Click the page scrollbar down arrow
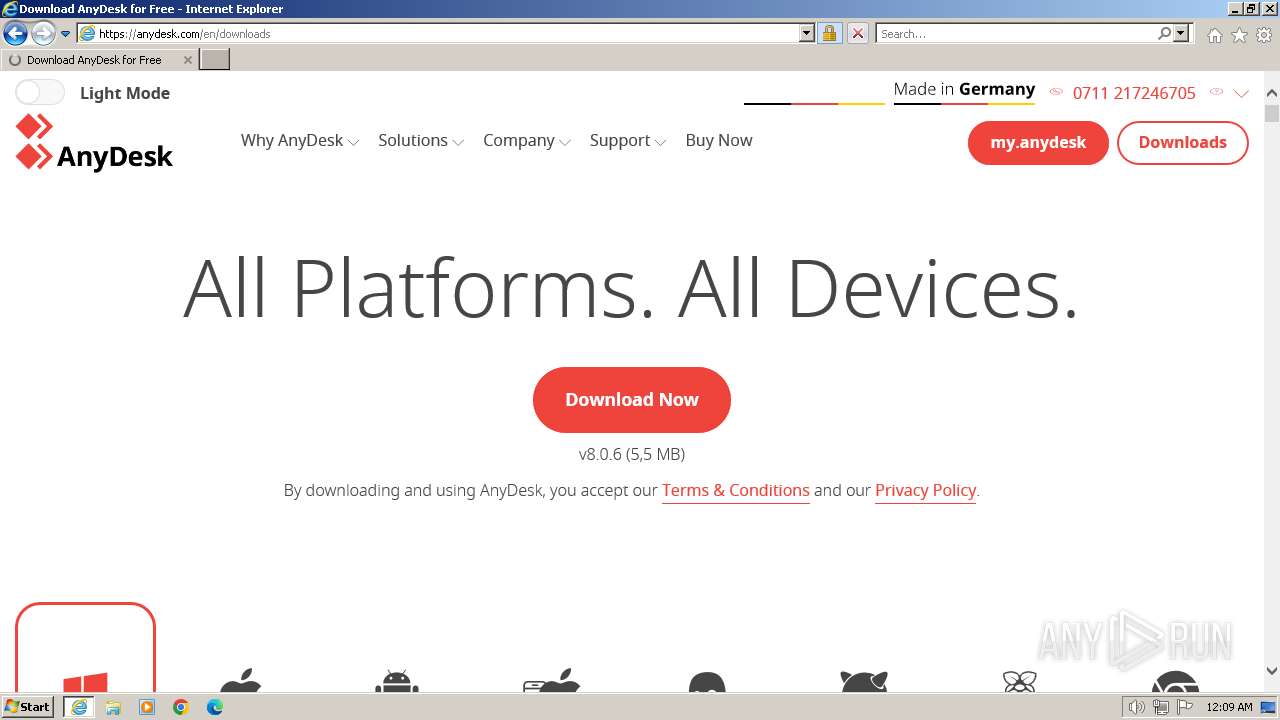The height and width of the screenshot is (720, 1280). pyautogui.click(x=1272, y=672)
